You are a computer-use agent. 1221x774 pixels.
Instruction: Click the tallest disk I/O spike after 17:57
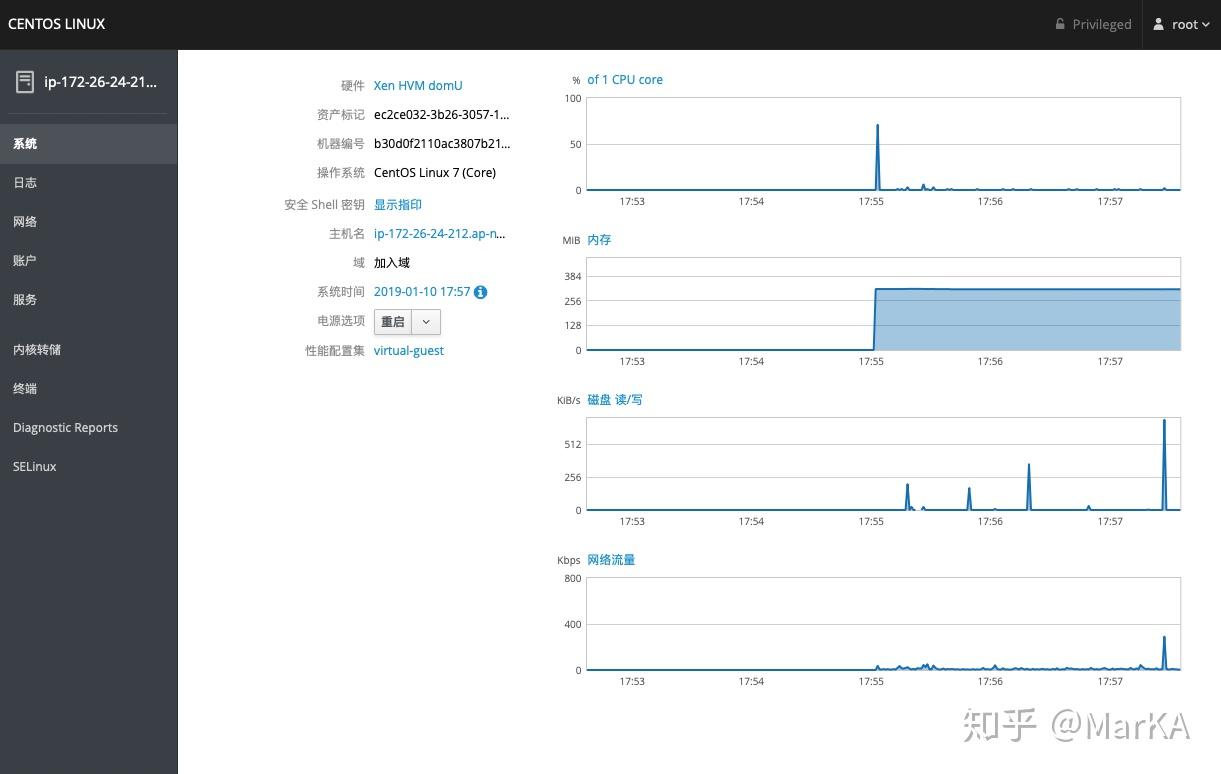point(1164,465)
